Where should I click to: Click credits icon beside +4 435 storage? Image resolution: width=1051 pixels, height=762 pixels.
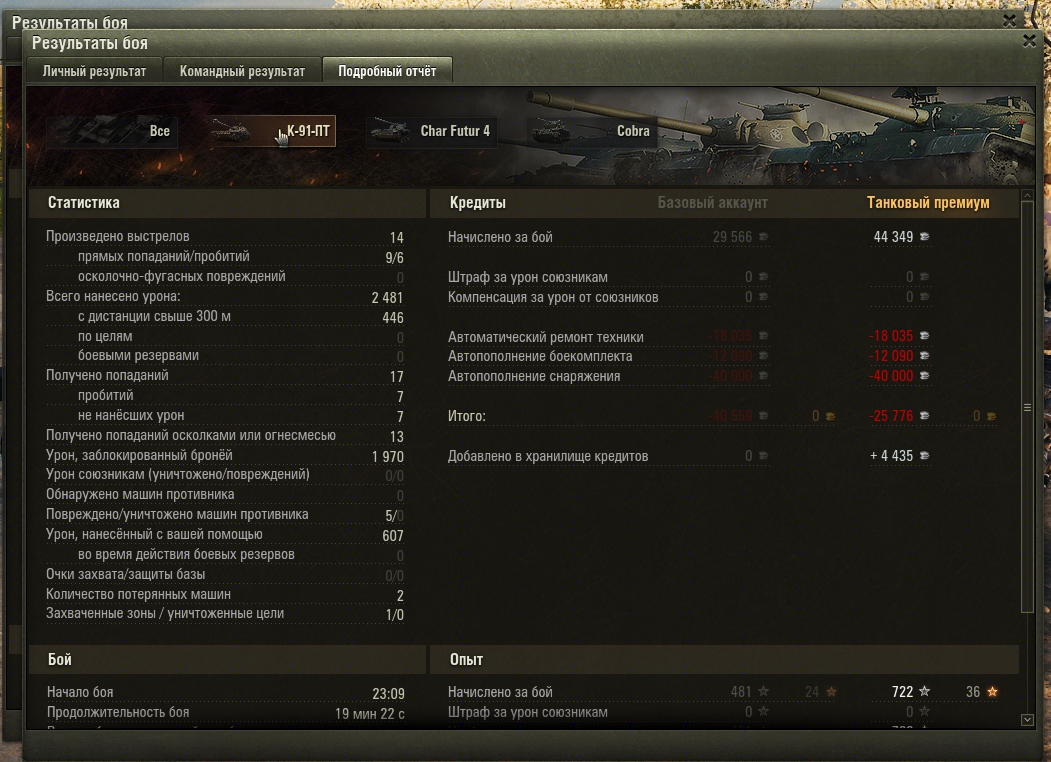pos(924,456)
